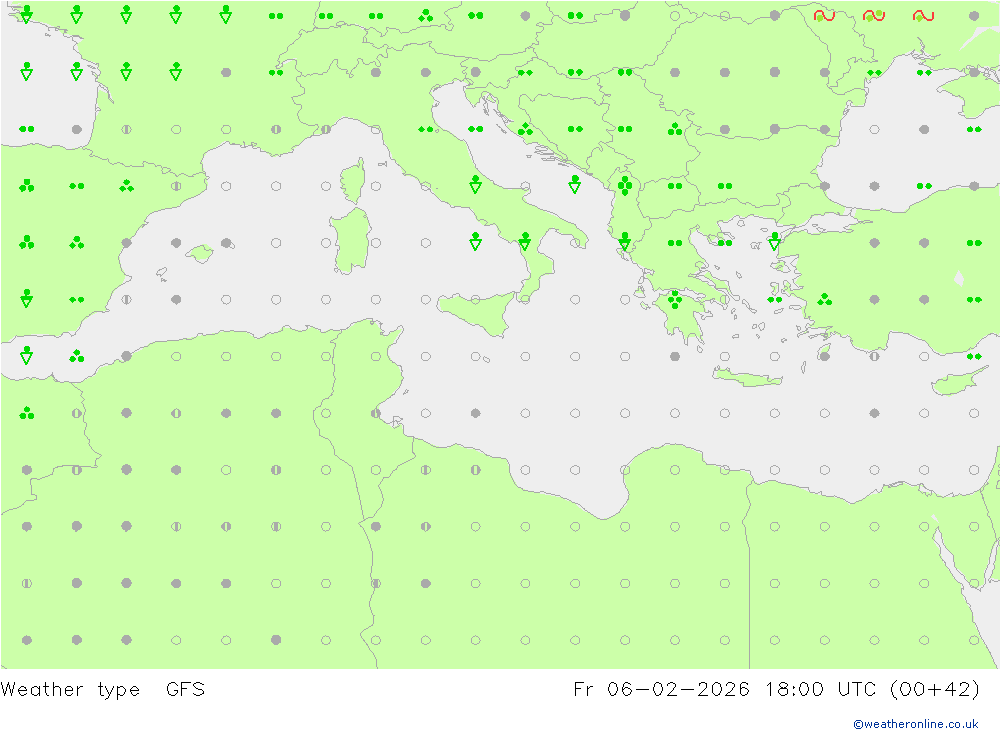
Task: Click the island of Mallorca on the map
Action: tap(200, 253)
